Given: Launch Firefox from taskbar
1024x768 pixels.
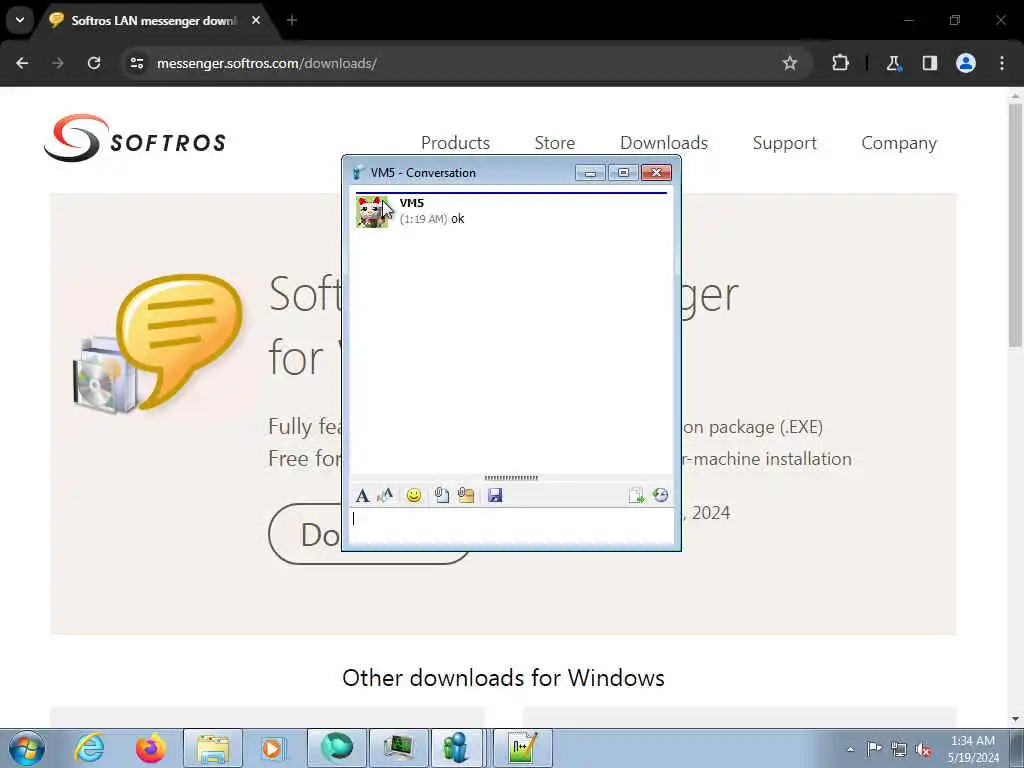Looking at the screenshot, I should click(x=151, y=748).
